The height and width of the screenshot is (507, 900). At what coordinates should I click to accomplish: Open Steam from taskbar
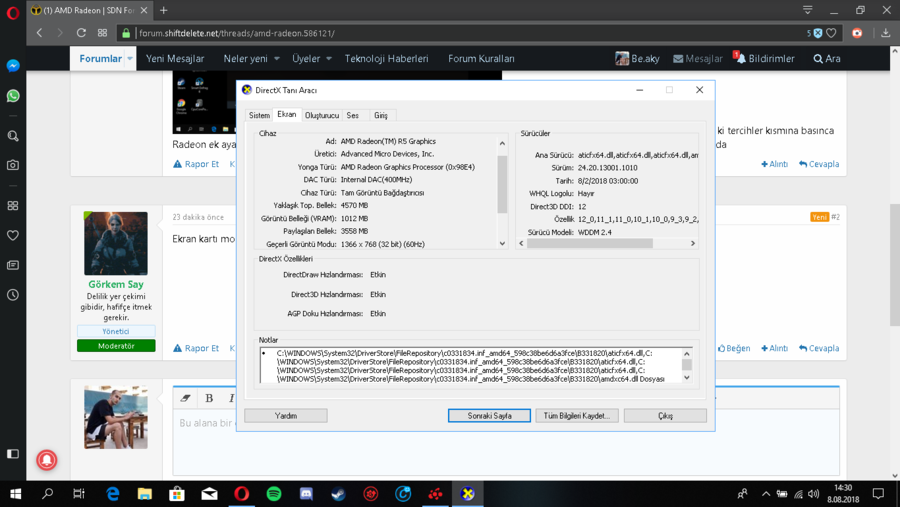coord(339,494)
